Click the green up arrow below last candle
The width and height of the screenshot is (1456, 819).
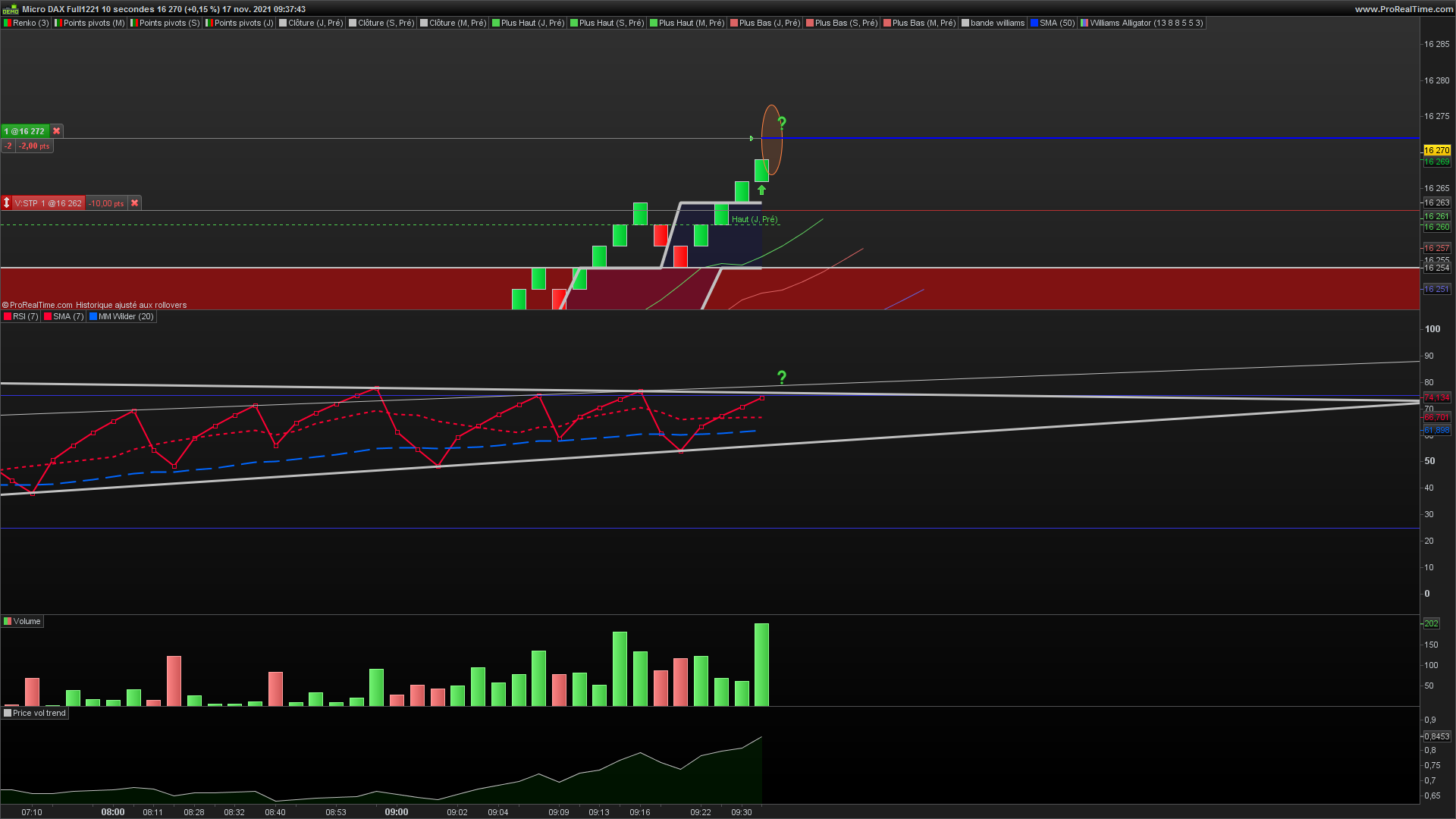[x=761, y=190]
